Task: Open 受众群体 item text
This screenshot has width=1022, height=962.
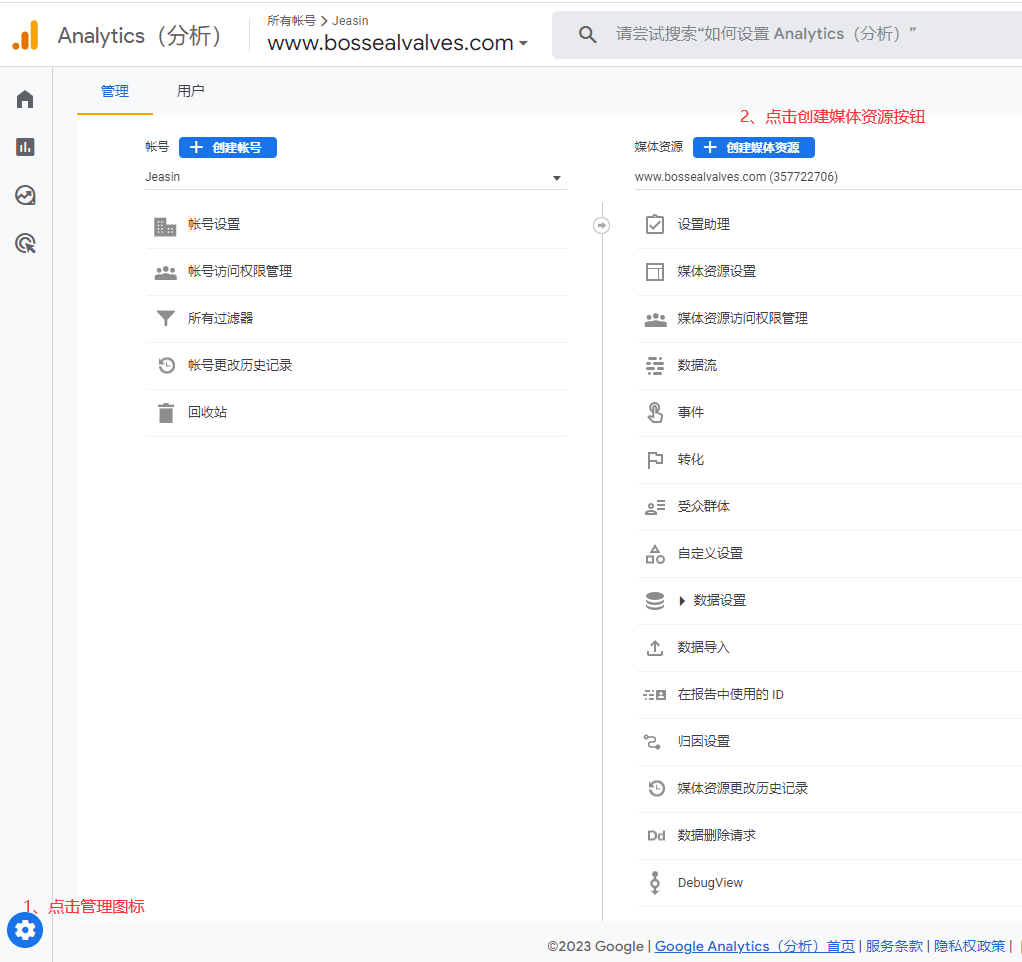Action: 703,506
